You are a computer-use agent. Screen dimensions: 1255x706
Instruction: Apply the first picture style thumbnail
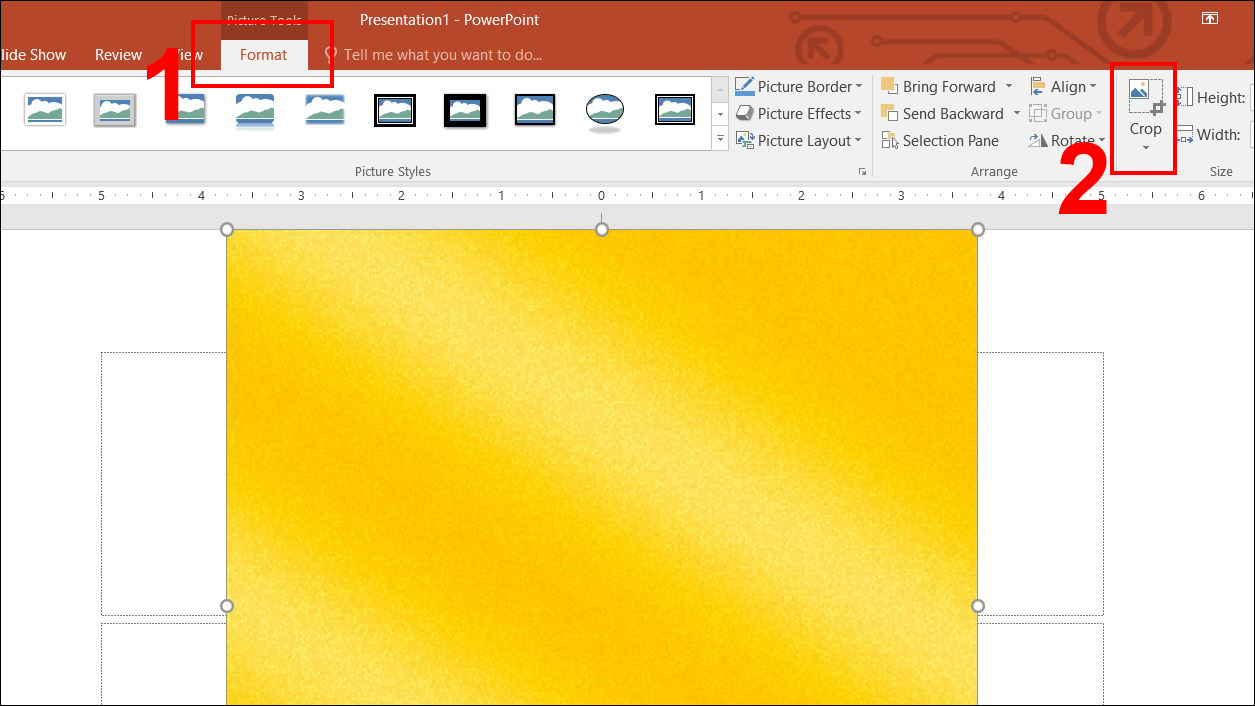click(45, 110)
